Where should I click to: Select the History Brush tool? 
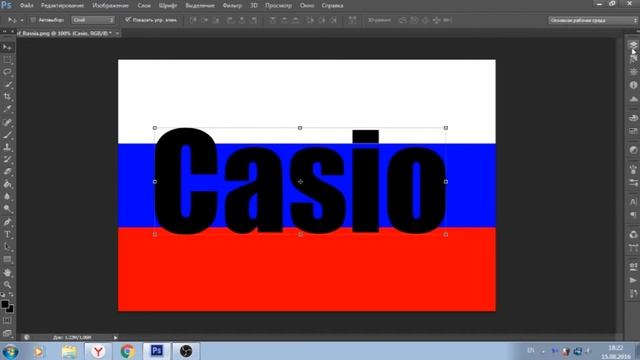point(7,159)
